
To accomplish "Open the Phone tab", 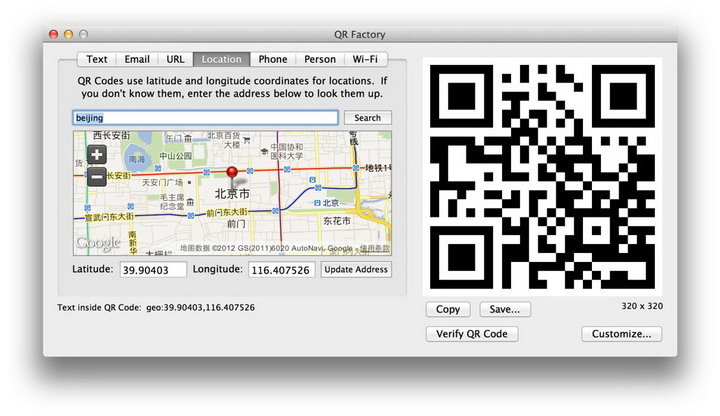I will (x=273, y=59).
